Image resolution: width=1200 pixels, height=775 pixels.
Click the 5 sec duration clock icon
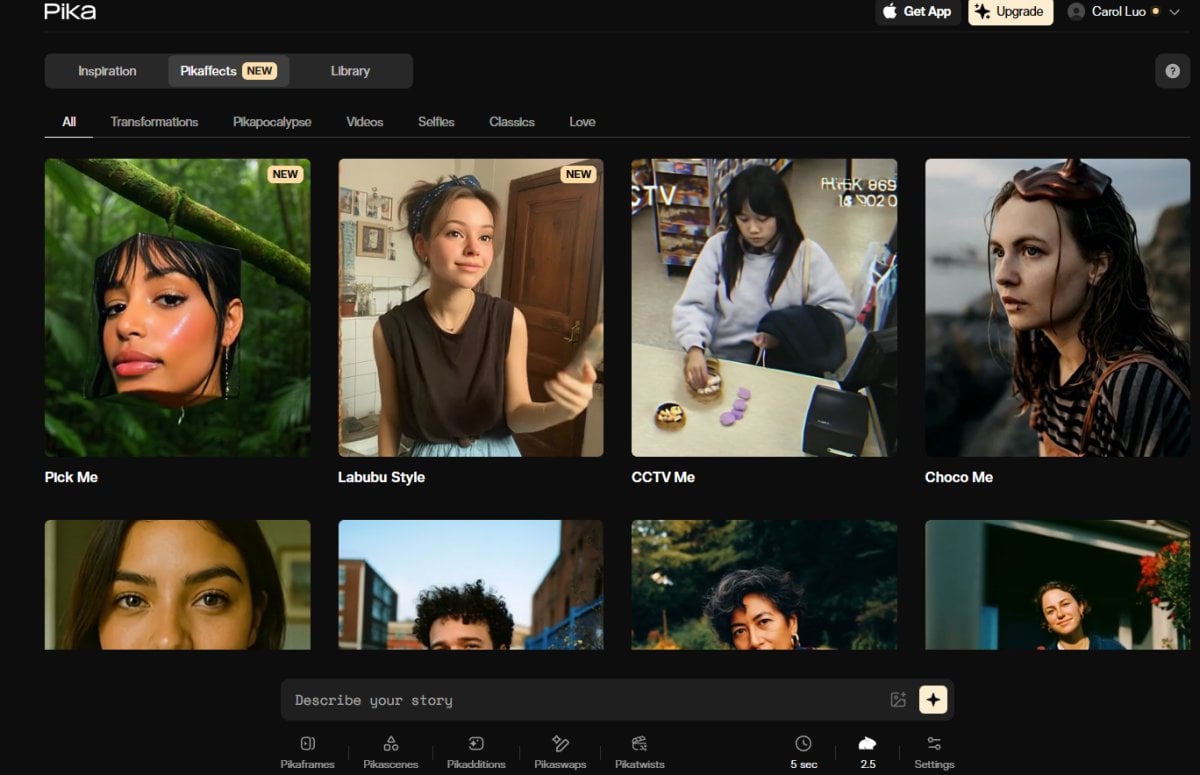tap(803, 744)
